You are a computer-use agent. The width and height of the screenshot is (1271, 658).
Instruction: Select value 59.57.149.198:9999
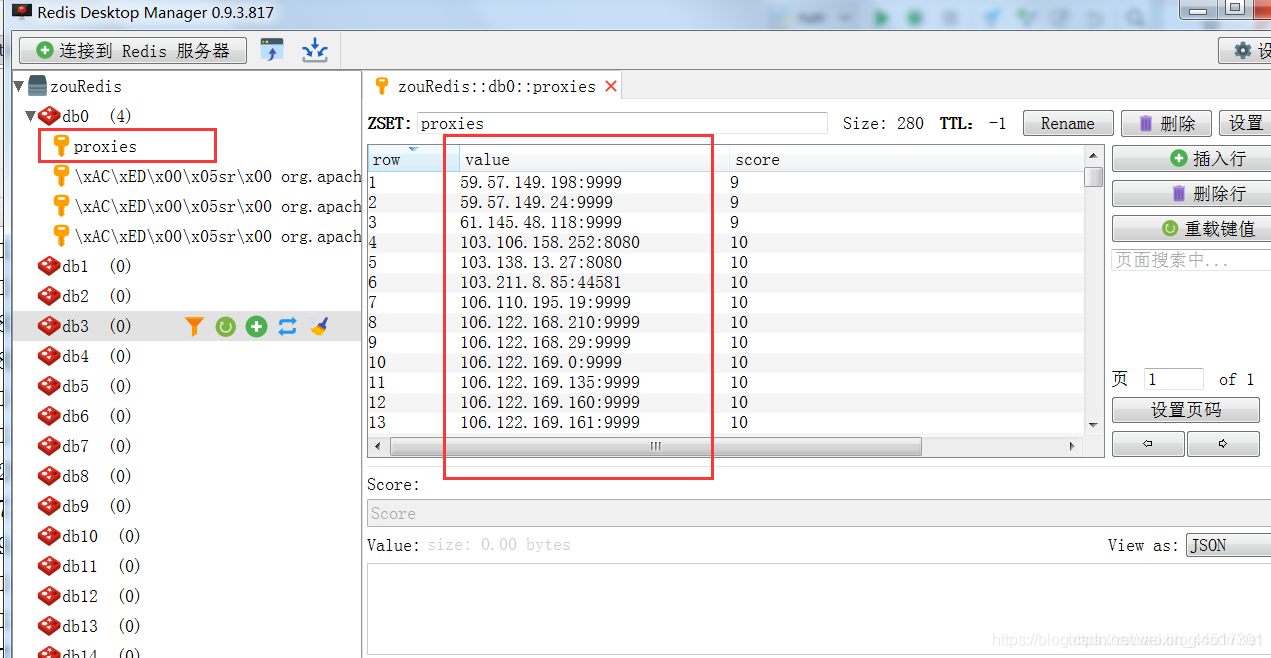coord(541,182)
